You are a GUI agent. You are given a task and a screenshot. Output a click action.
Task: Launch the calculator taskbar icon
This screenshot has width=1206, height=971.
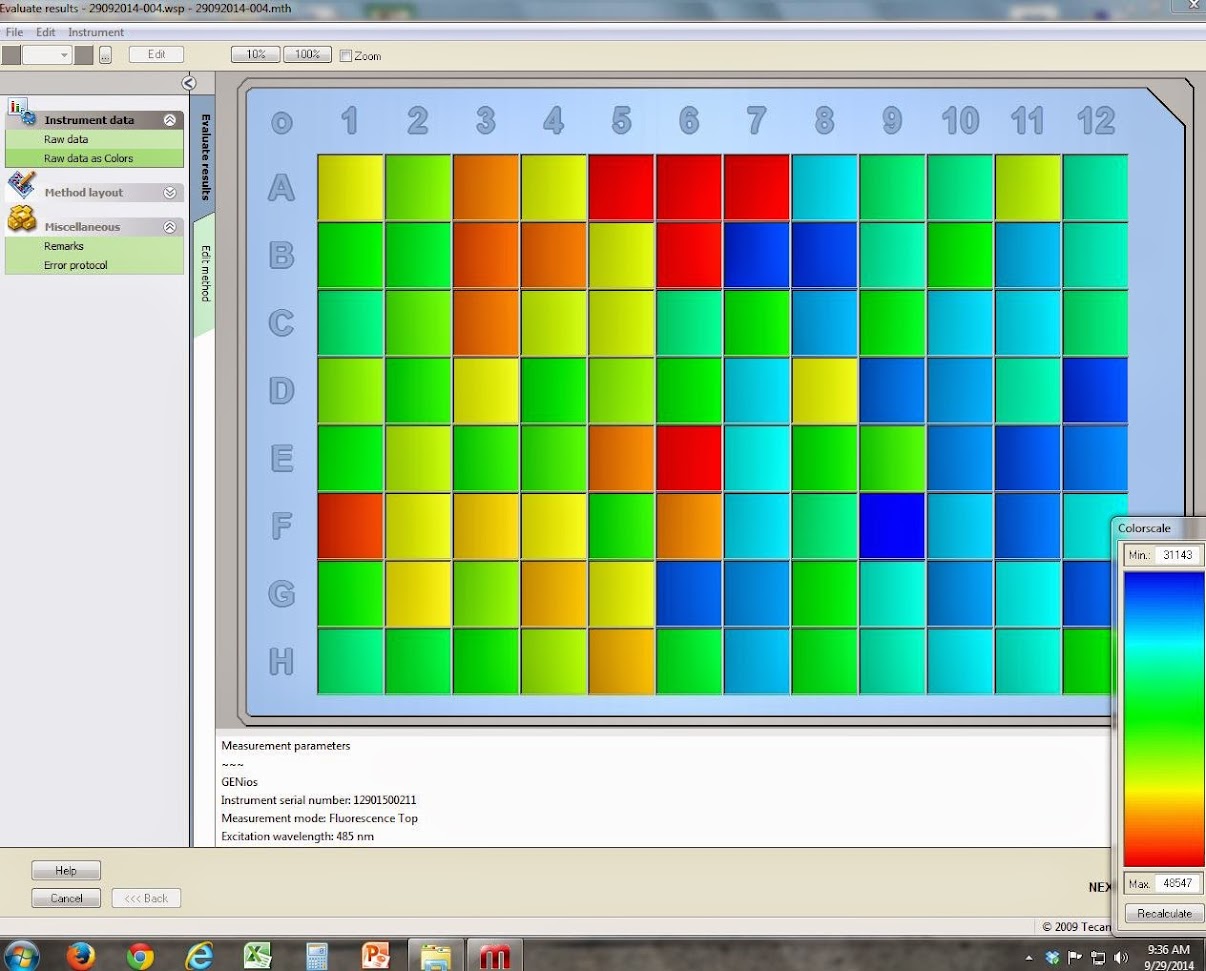(x=317, y=955)
